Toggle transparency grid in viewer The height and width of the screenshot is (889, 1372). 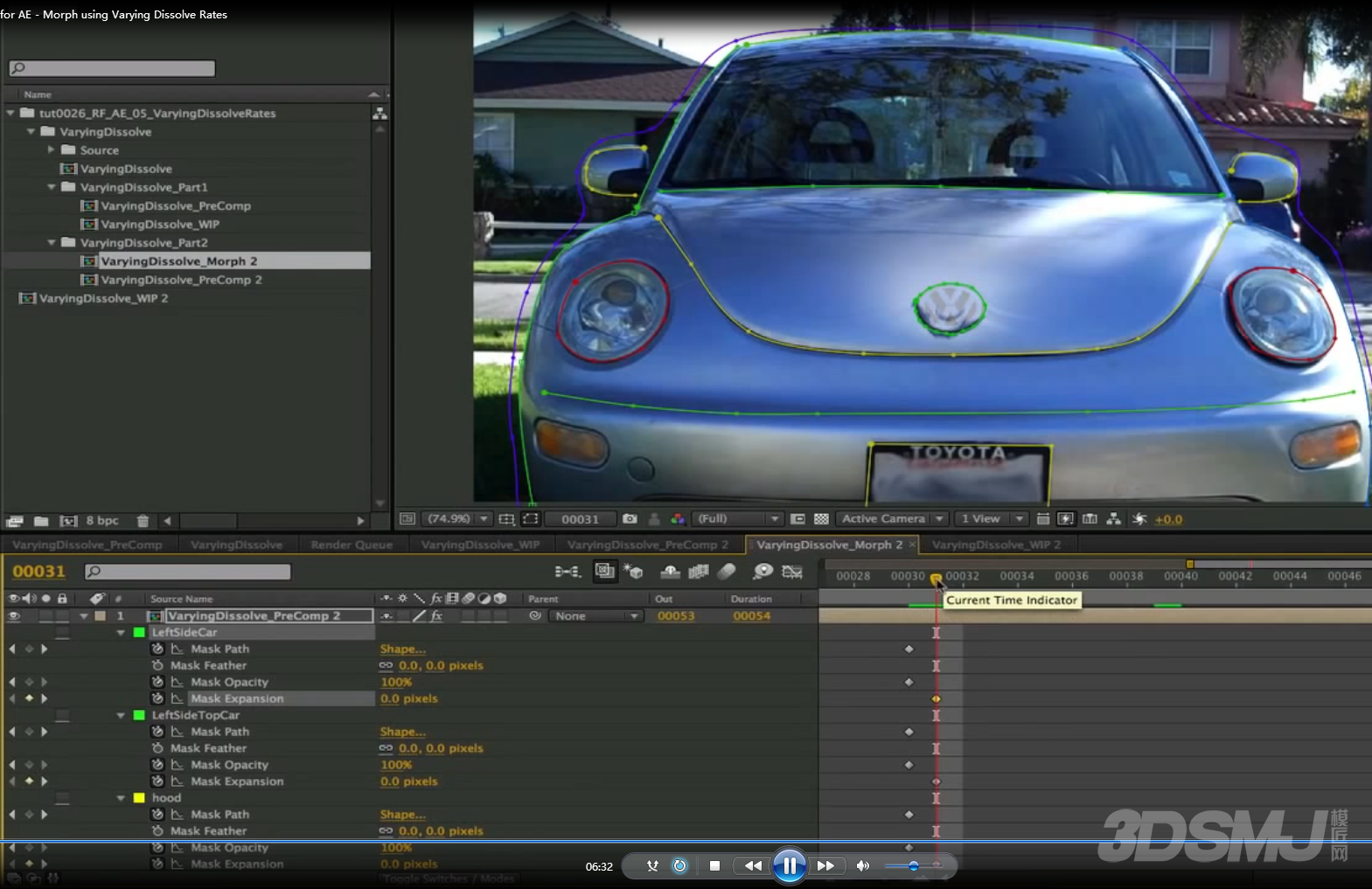click(821, 518)
